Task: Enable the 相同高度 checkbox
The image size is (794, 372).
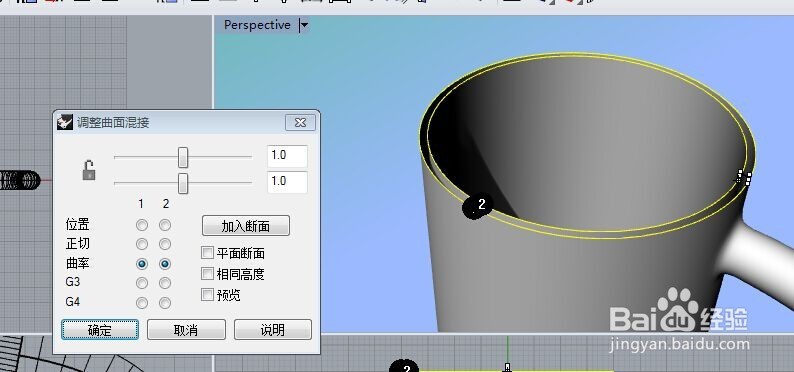Action: coord(207,274)
